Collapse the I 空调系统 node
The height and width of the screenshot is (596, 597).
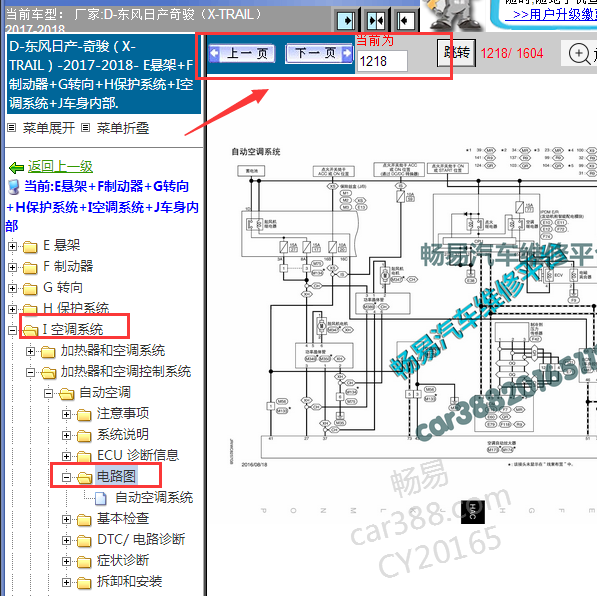tap(12, 330)
